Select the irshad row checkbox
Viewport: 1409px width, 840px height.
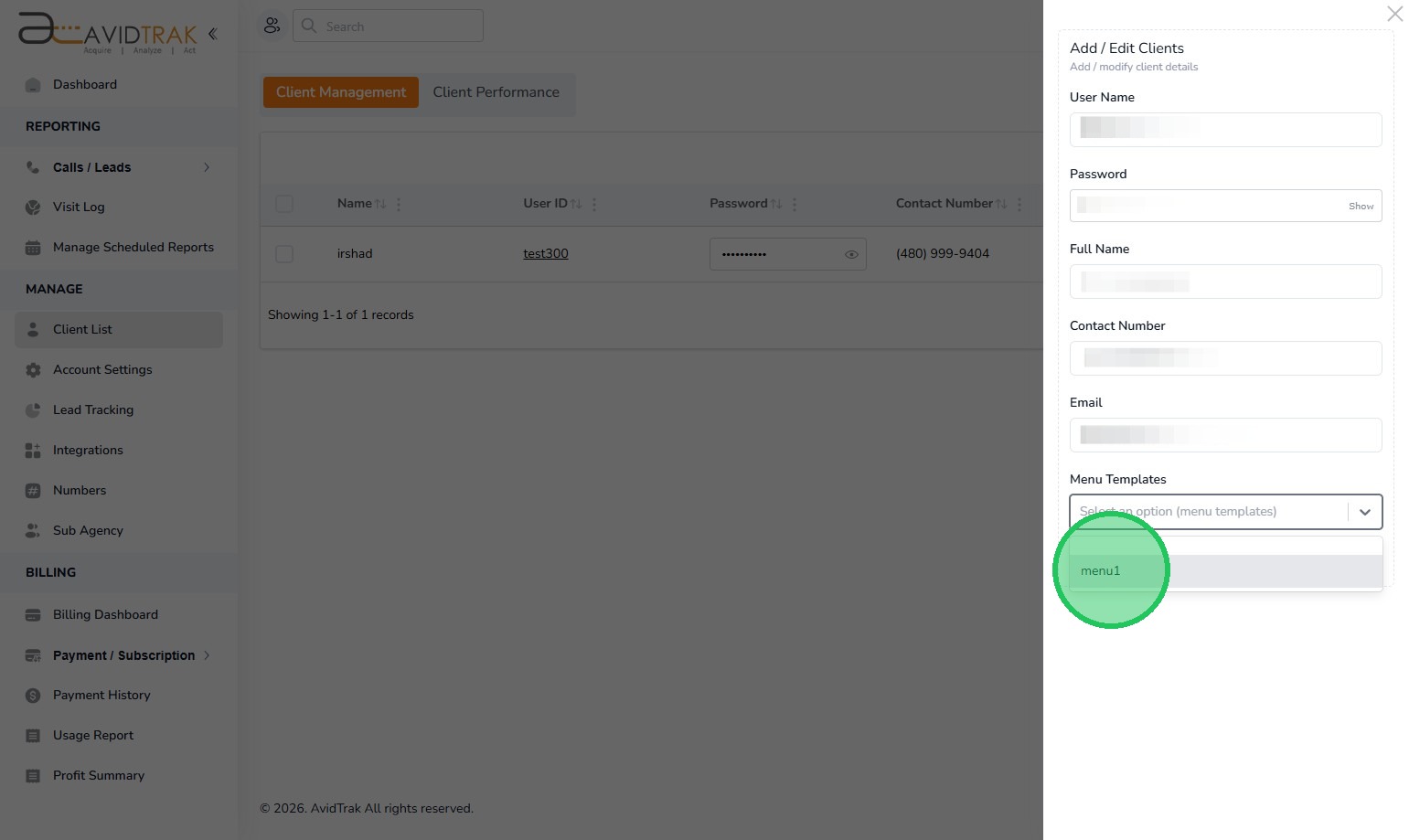[x=284, y=253]
